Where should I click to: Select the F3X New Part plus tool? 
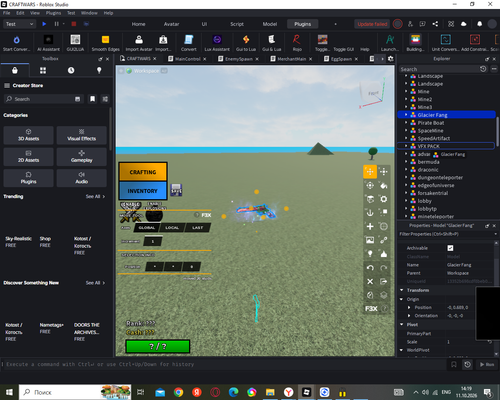coord(370,226)
